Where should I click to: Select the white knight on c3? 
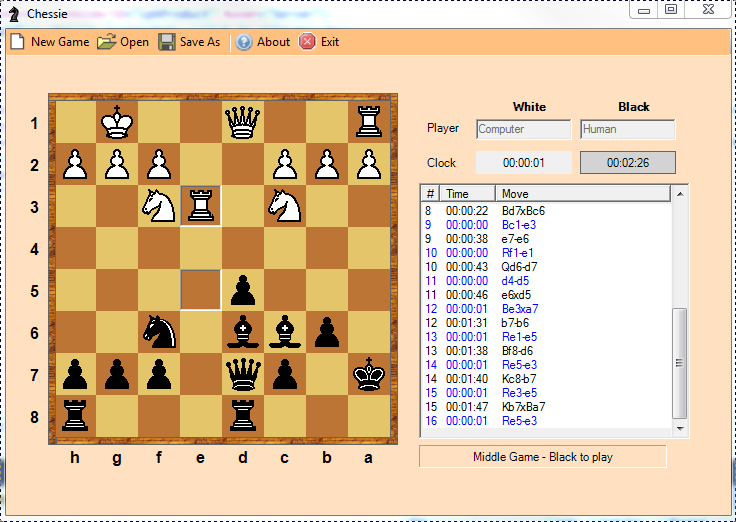[285, 206]
